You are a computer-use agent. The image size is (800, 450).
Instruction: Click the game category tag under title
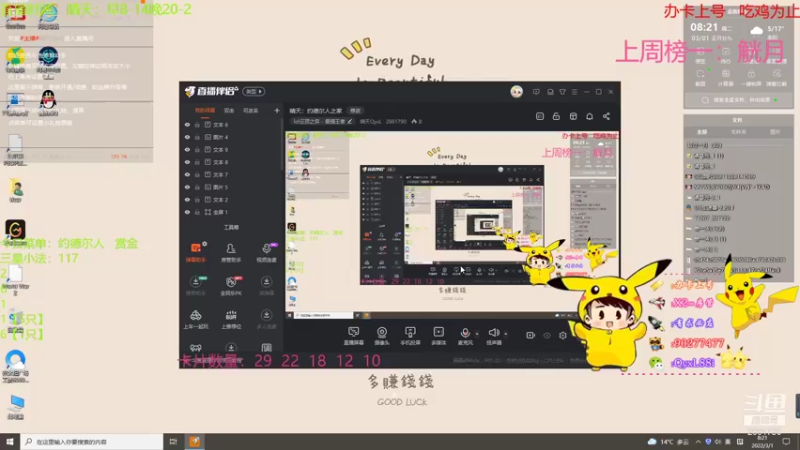(320, 121)
